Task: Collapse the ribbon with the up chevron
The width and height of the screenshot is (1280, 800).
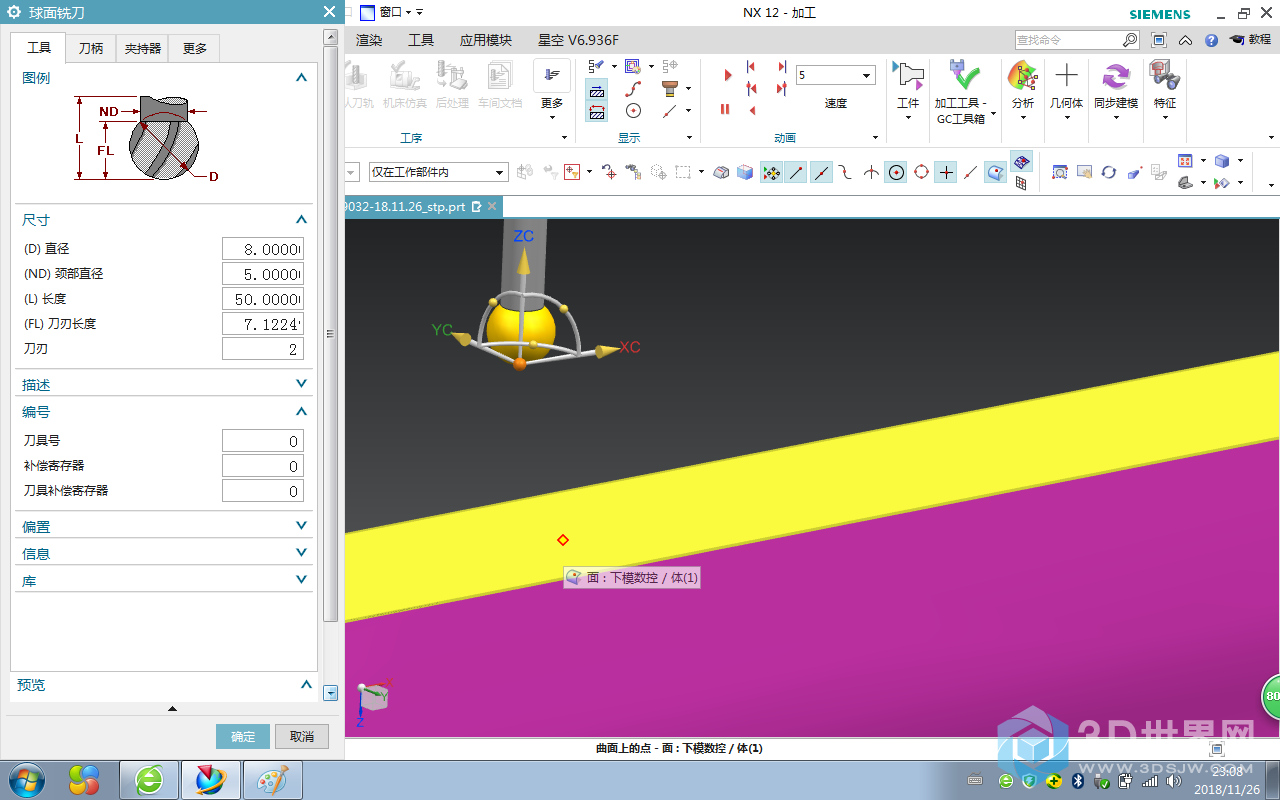Action: (1185, 40)
